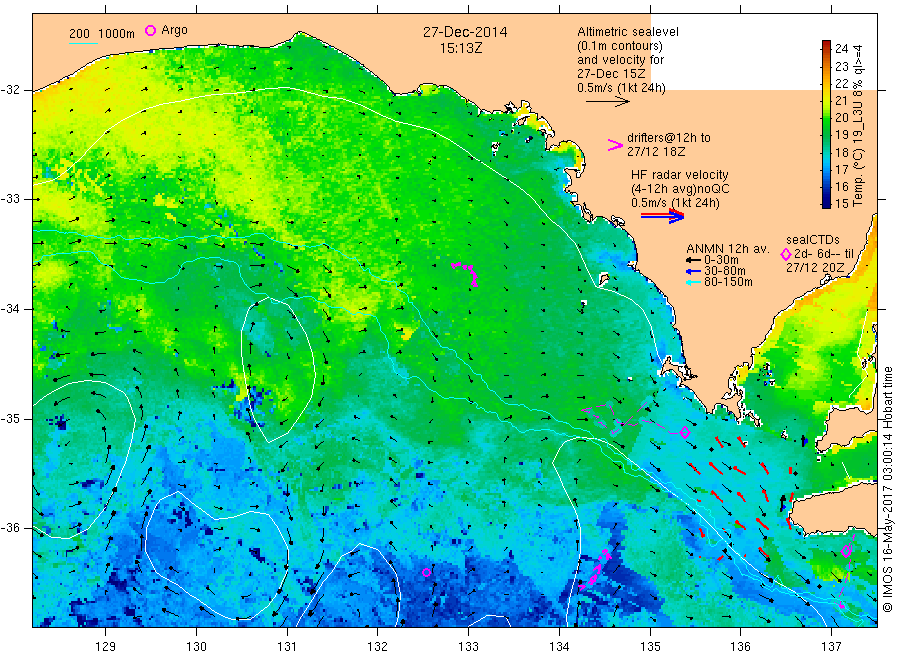The image size is (900, 660).
Task: Click the '200 1000m' contour label
Action: point(102,34)
